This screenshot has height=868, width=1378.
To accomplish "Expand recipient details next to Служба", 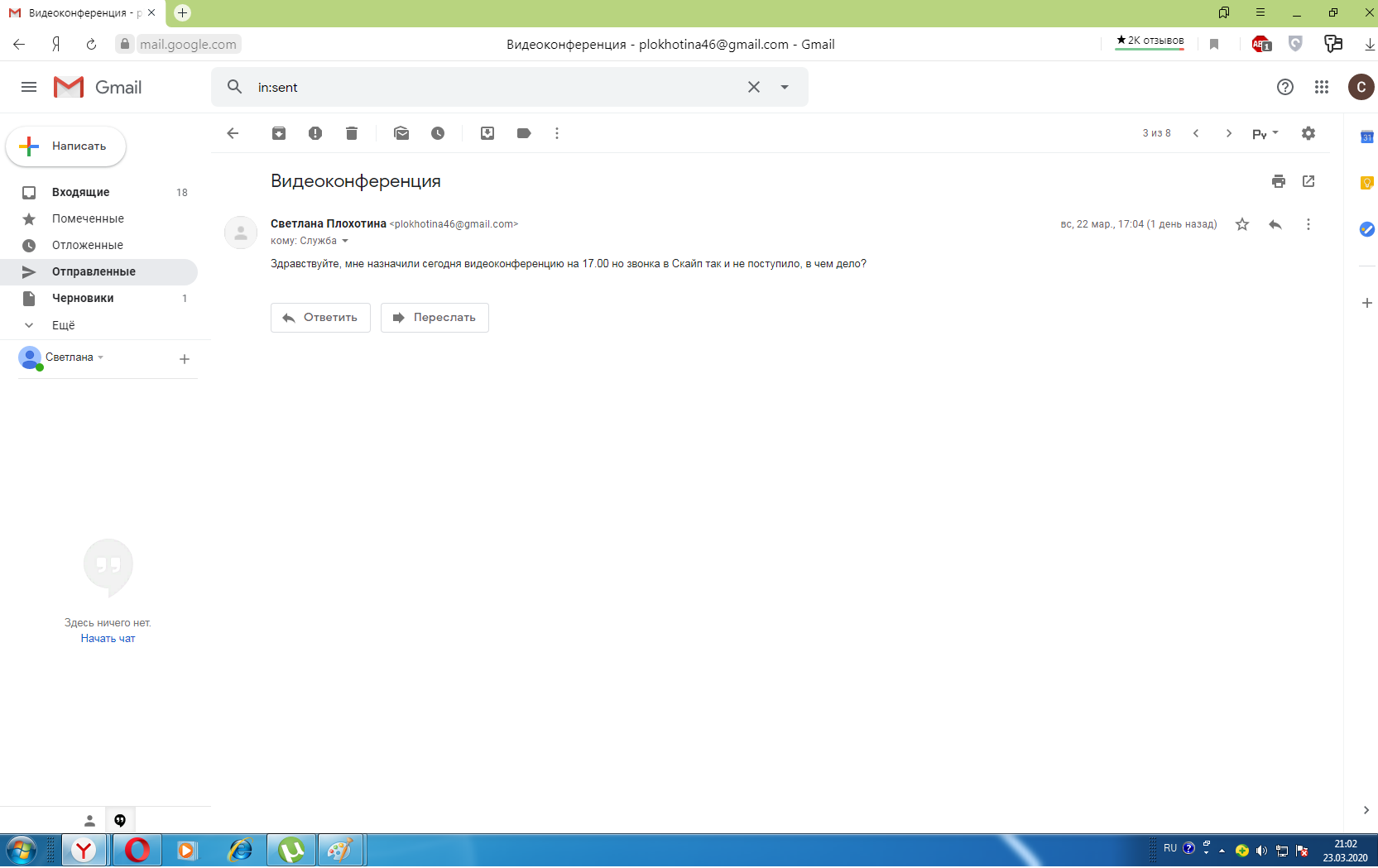I will tap(345, 242).
